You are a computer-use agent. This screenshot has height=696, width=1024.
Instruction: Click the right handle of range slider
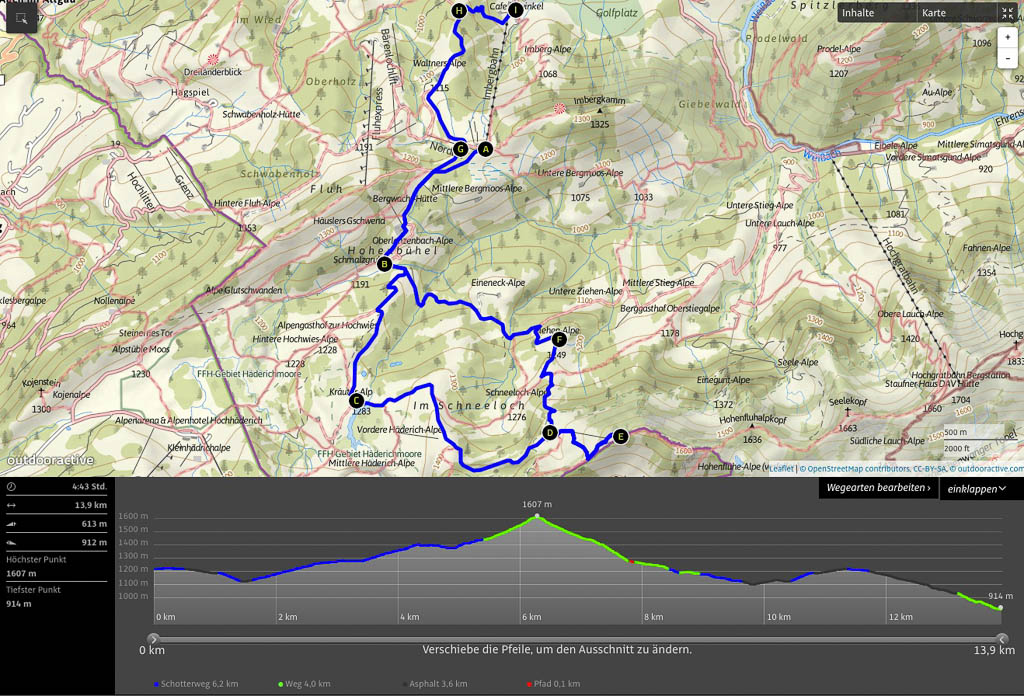tap(1002, 638)
